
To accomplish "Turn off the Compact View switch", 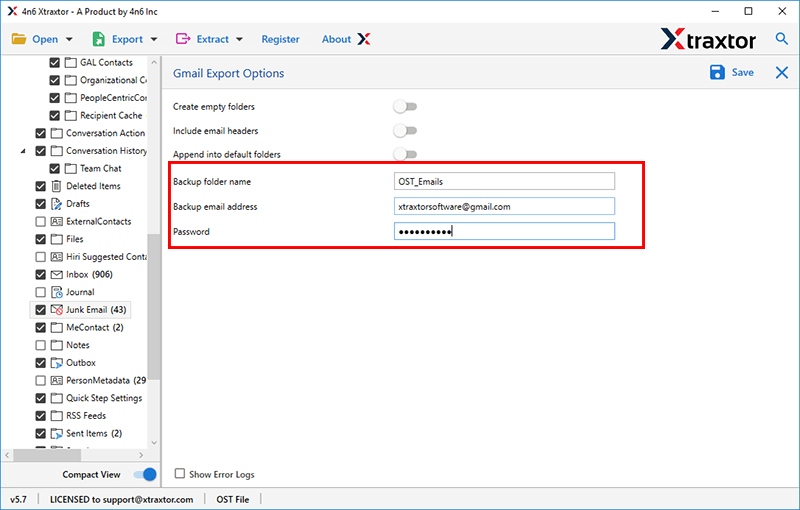I will (145, 474).
